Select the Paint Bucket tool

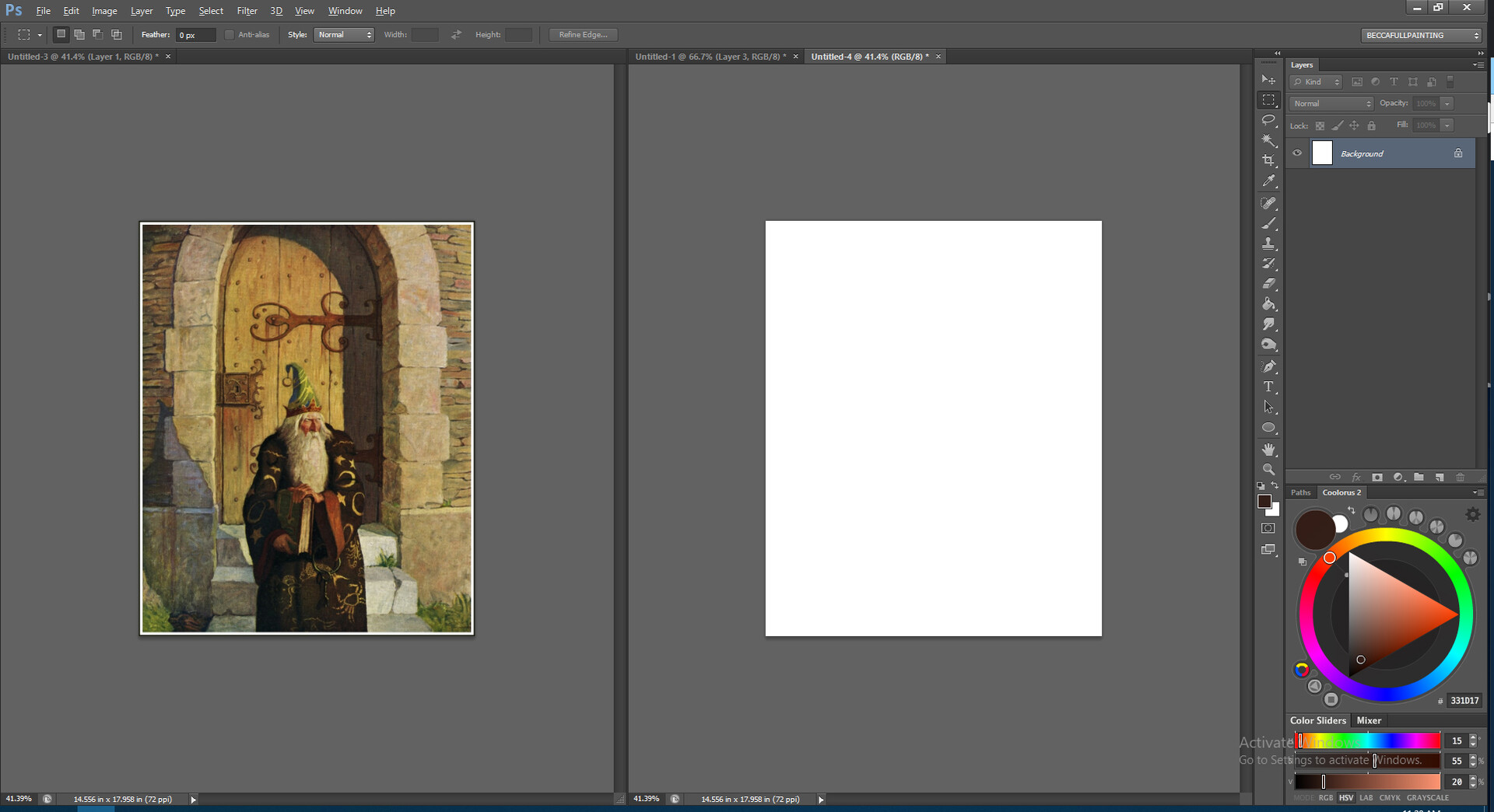click(1268, 304)
